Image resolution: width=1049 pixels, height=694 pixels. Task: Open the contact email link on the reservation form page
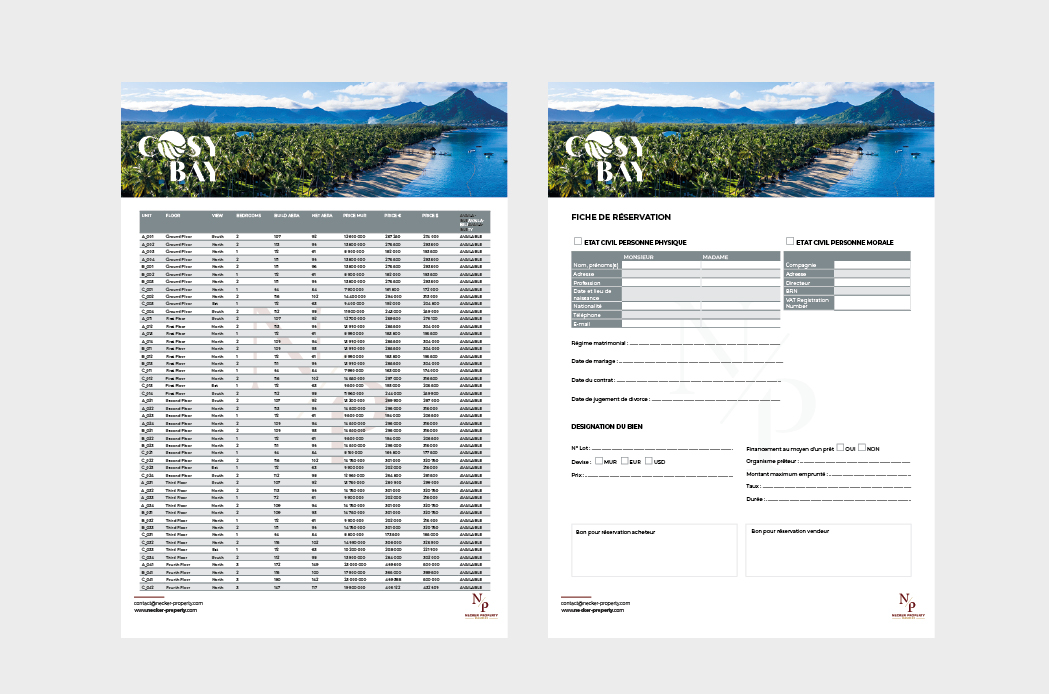coord(595,603)
